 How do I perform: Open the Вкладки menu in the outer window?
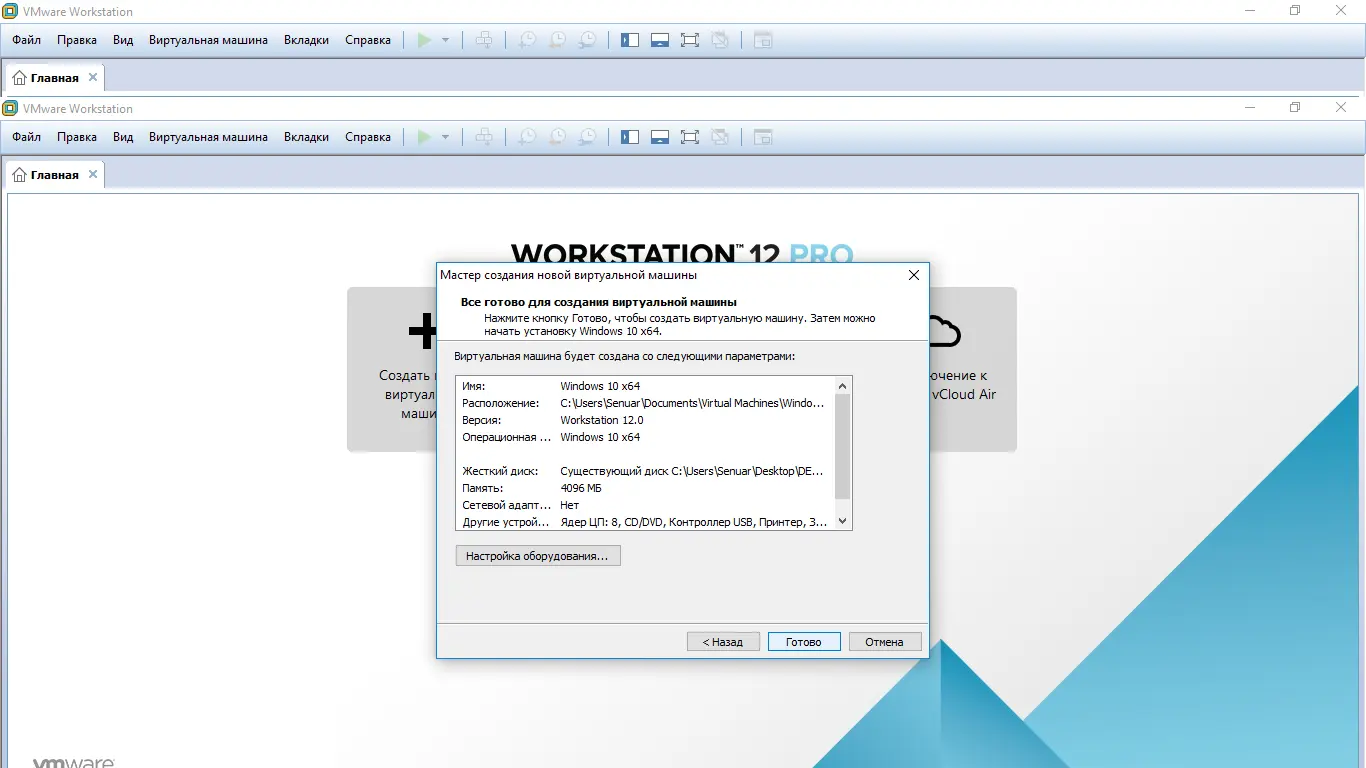click(x=306, y=40)
